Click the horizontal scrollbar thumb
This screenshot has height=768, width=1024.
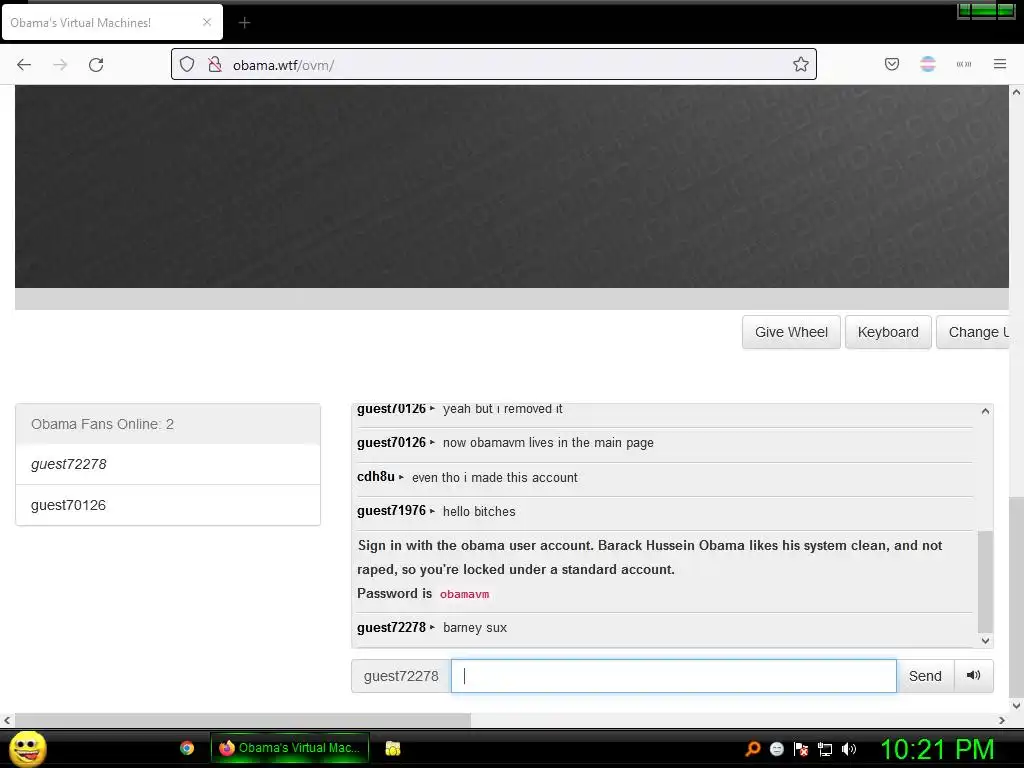tap(242, 720)
